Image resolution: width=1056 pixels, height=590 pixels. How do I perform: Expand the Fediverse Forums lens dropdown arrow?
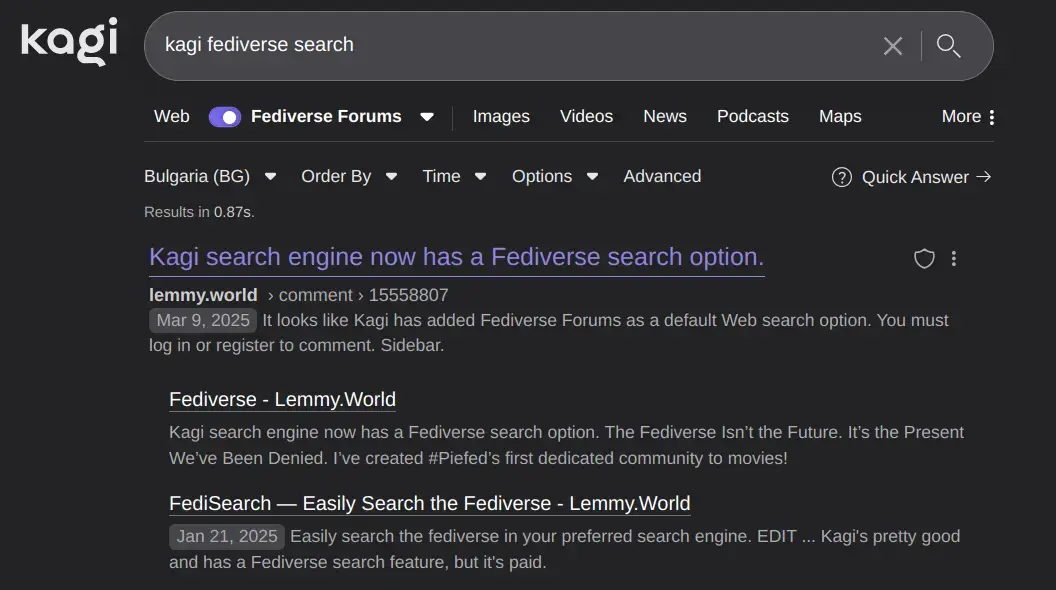tap(427, 117)
